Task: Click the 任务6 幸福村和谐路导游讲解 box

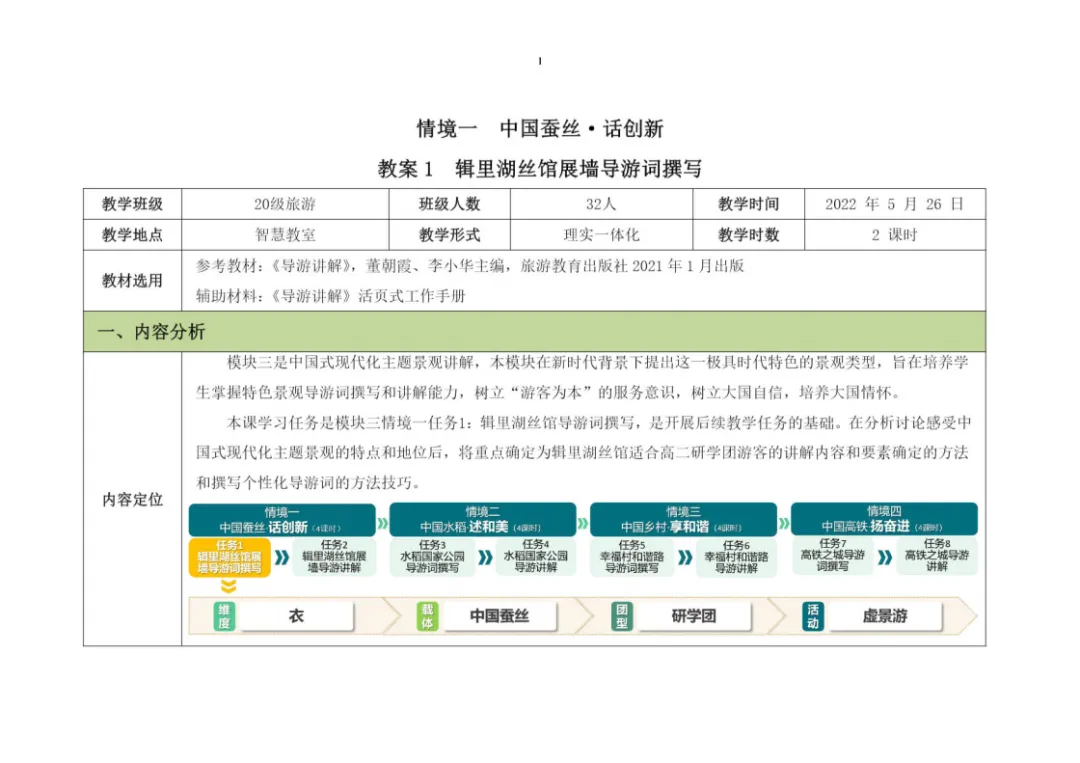Action: (736, 557)
